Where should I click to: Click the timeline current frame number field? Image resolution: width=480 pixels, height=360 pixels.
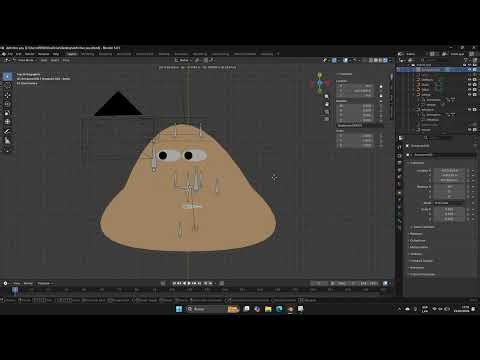[x=319, y=283]
